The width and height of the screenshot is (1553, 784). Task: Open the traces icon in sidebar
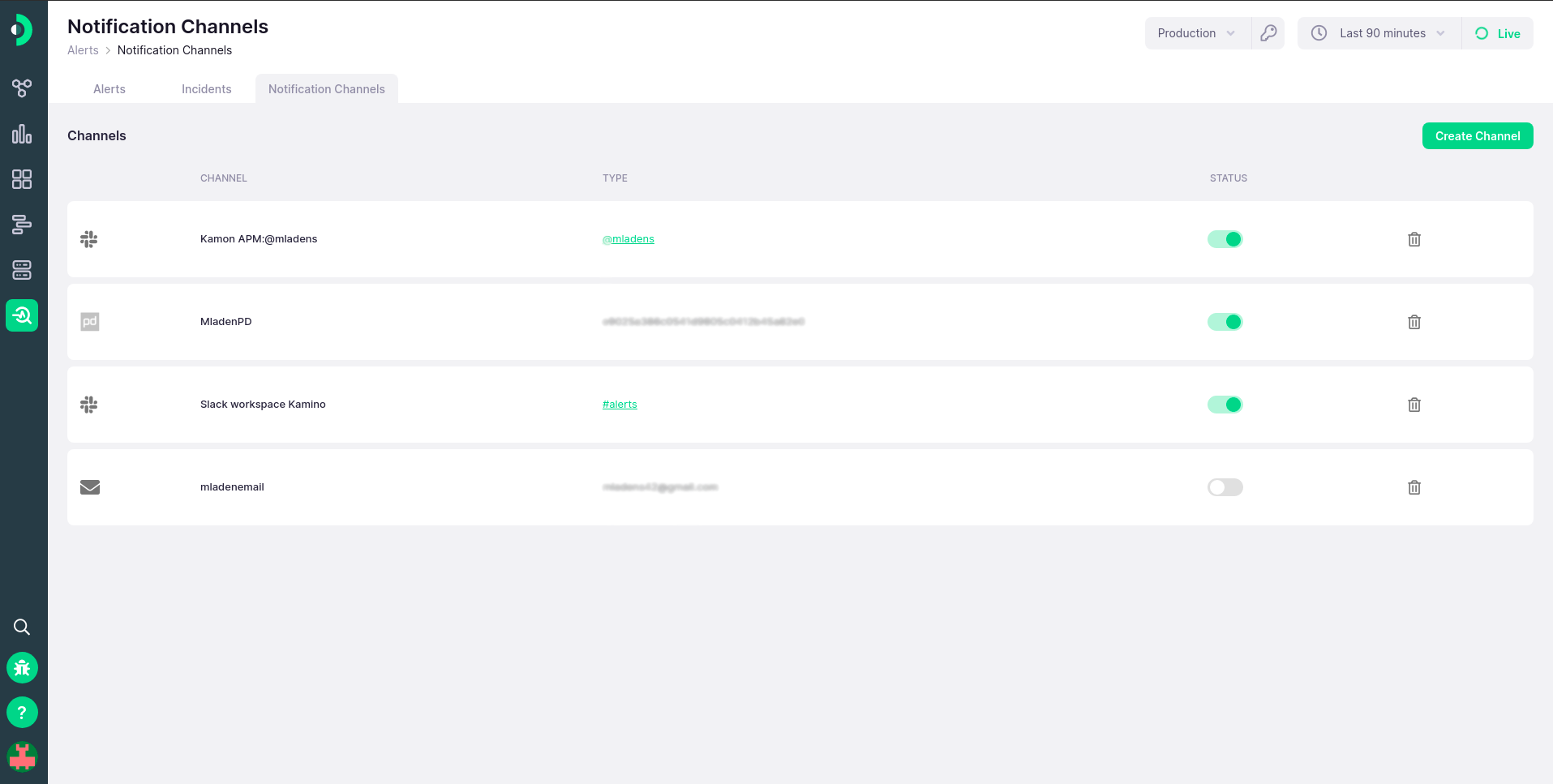point(22,225)
